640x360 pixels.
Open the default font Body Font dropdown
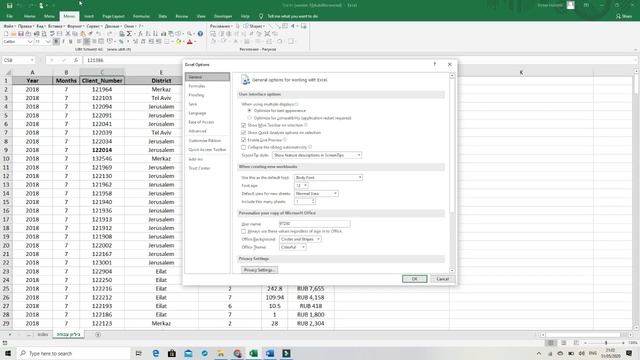[329, 178]
